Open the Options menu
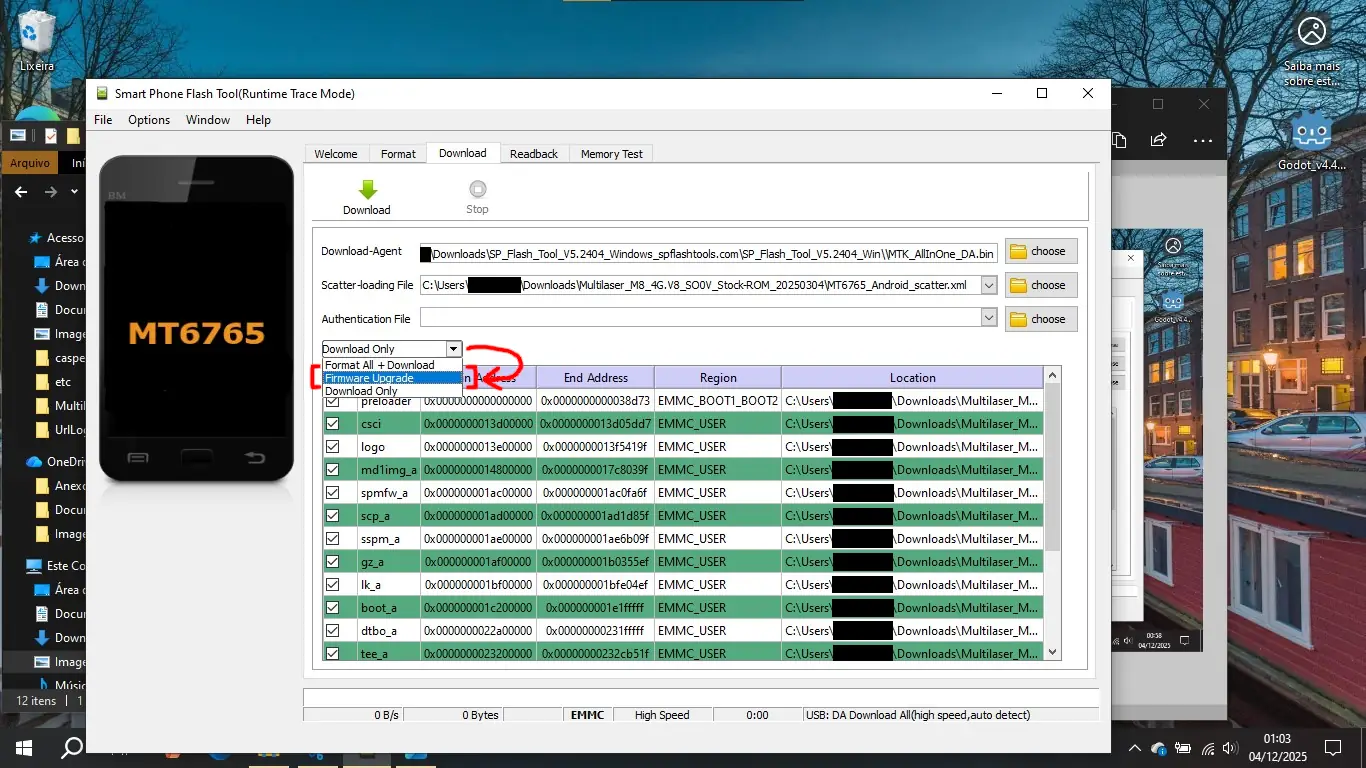Viewport: 1366px width, 768px height. (x=149, y=120)
